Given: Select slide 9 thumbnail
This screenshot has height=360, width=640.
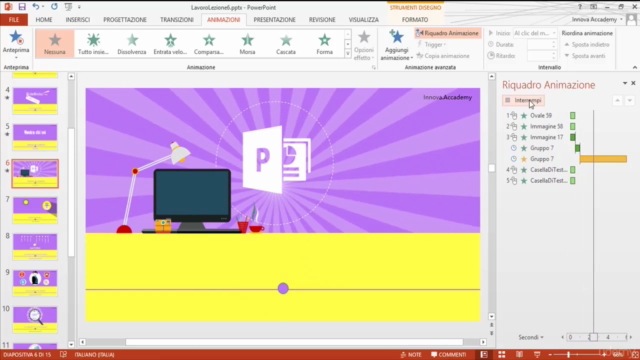Looking at the screenshot, I should pos(35,283).
